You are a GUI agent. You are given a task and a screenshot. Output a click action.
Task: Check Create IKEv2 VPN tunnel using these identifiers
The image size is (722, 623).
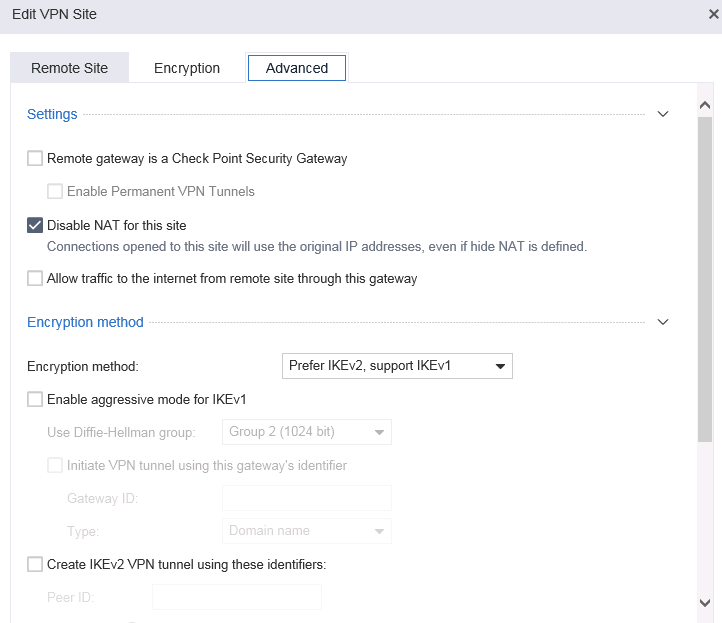pos(35,565)
